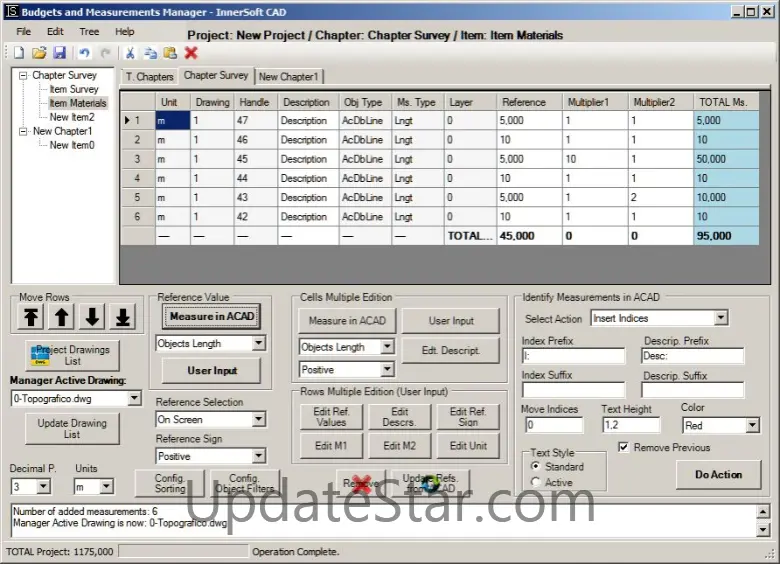
Task: Click the Cut scissors toolbar icon
Action: click(x=130, y=53)
